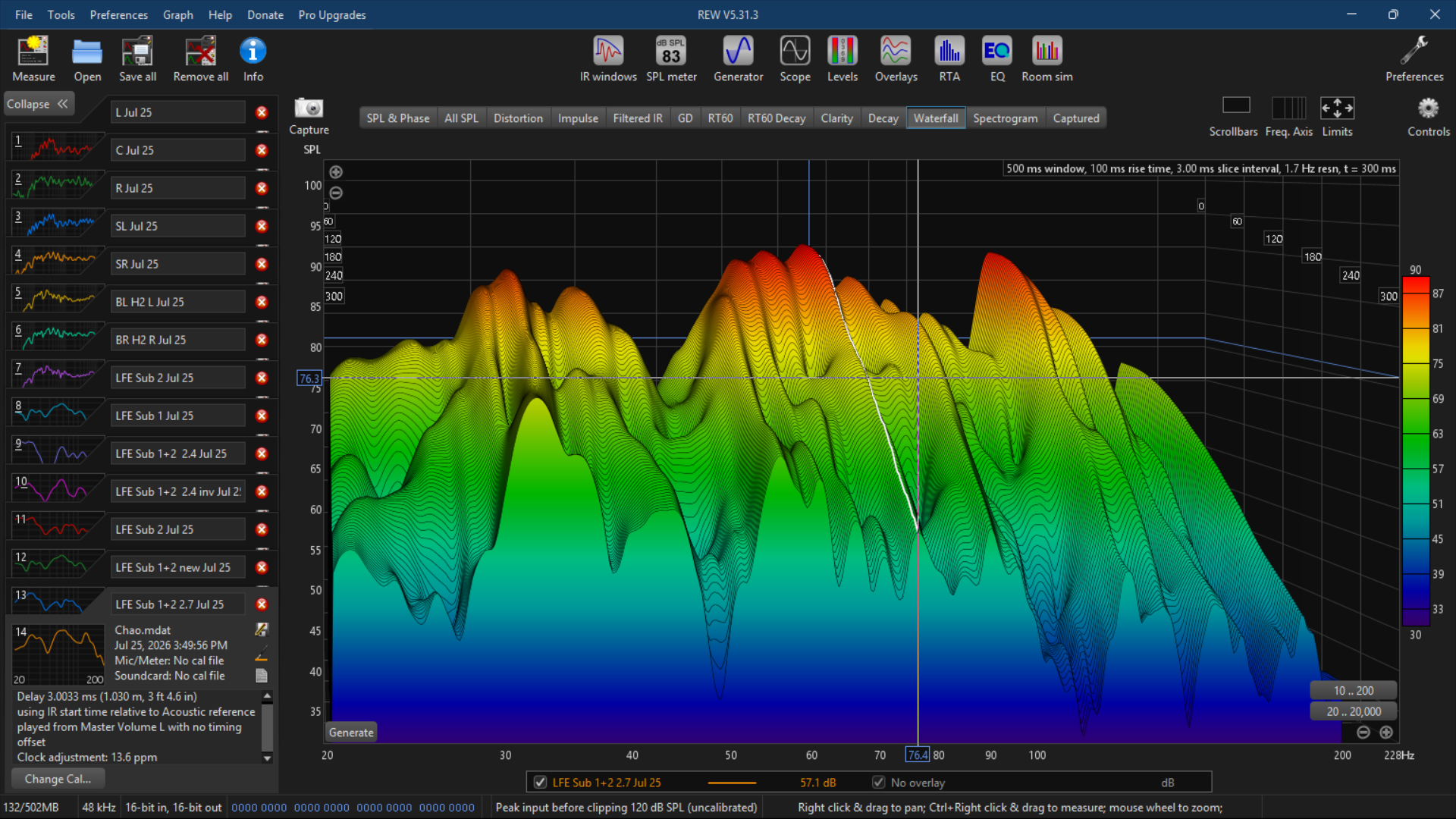Viewport: 1456px width, 819px height.
Task: Select measurement 13 thumbnail
Action: (58, 601)
